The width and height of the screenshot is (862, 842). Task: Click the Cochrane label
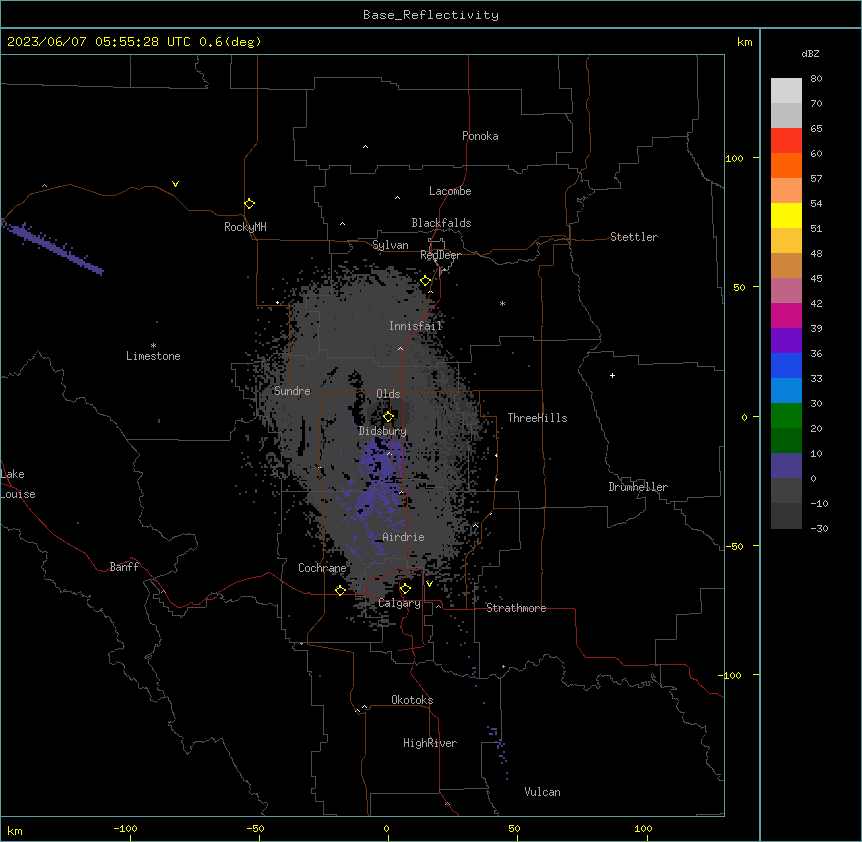coord(322,568)
